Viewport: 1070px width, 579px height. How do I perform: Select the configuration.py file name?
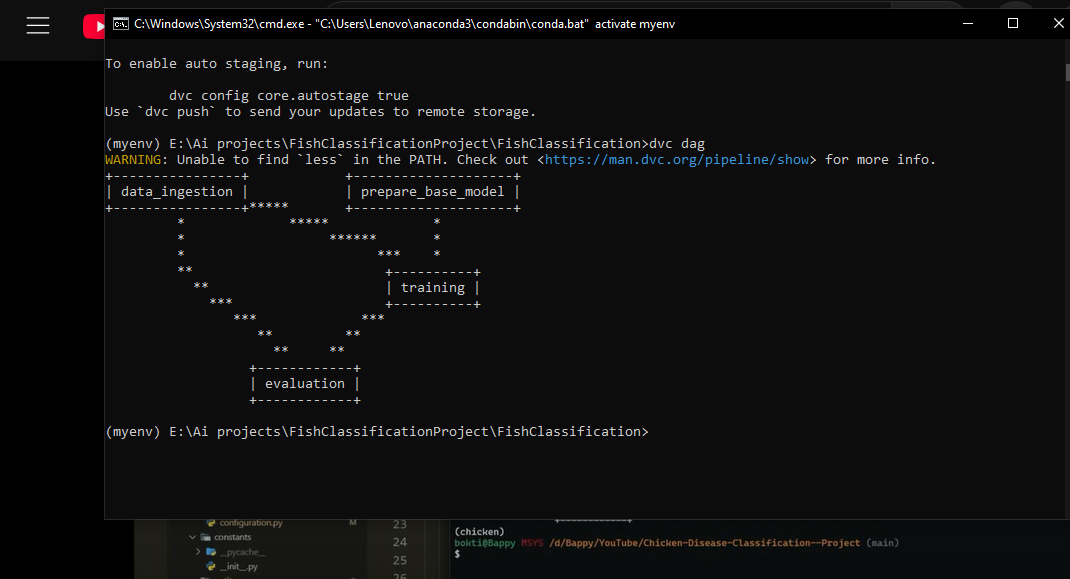tap(251, 523)
